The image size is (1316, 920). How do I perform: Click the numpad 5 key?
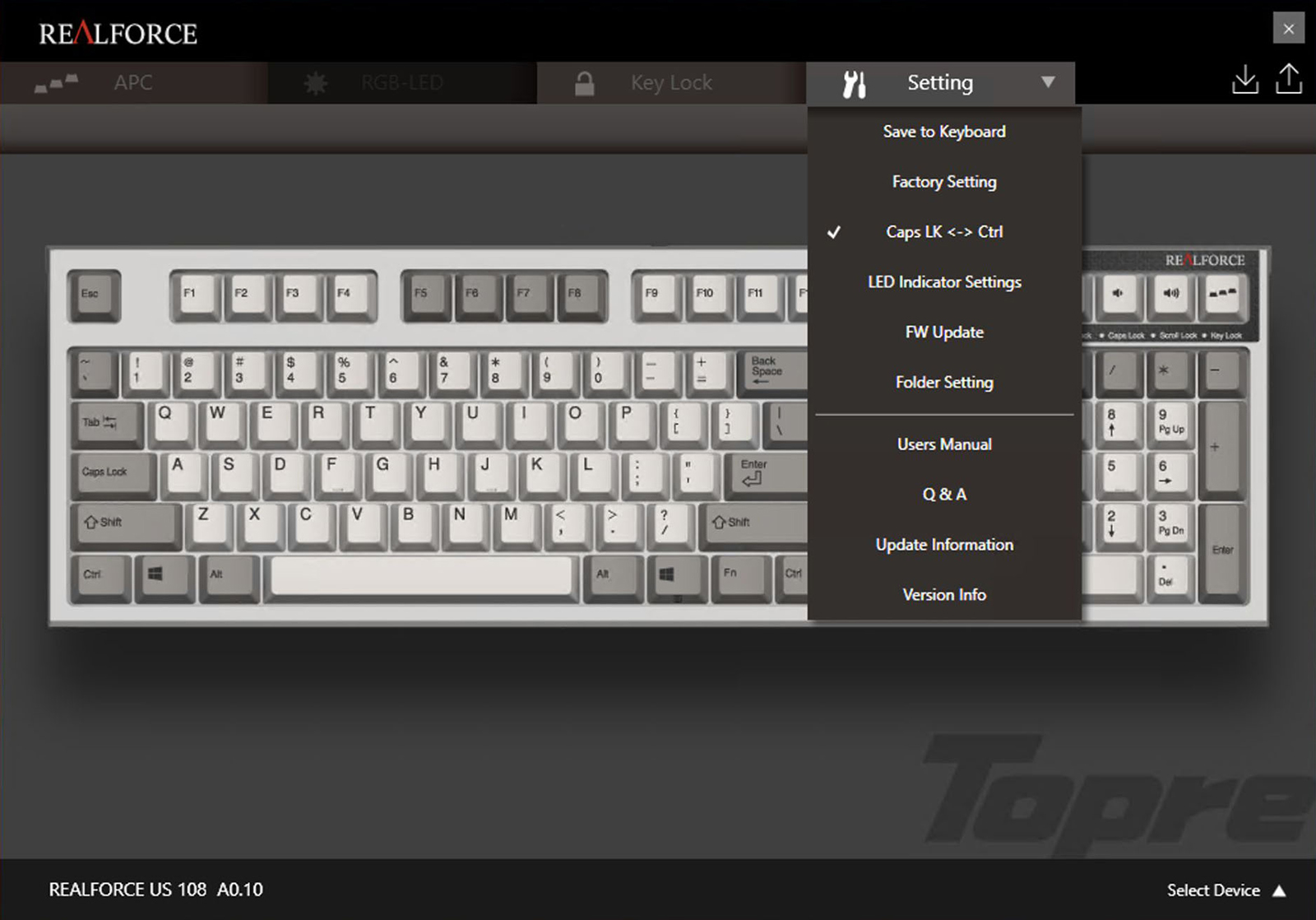(x=1119, y=476)
